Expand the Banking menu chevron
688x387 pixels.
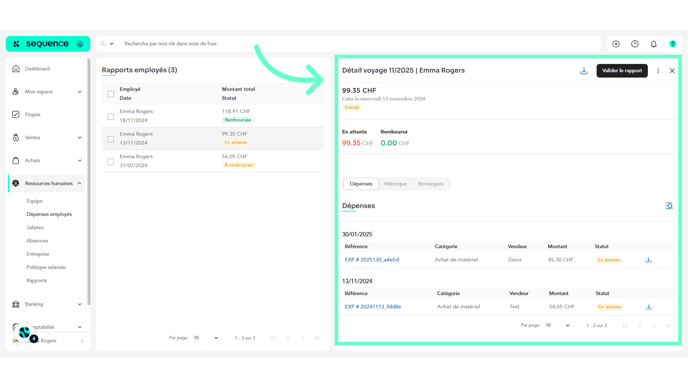coord(79,304)
